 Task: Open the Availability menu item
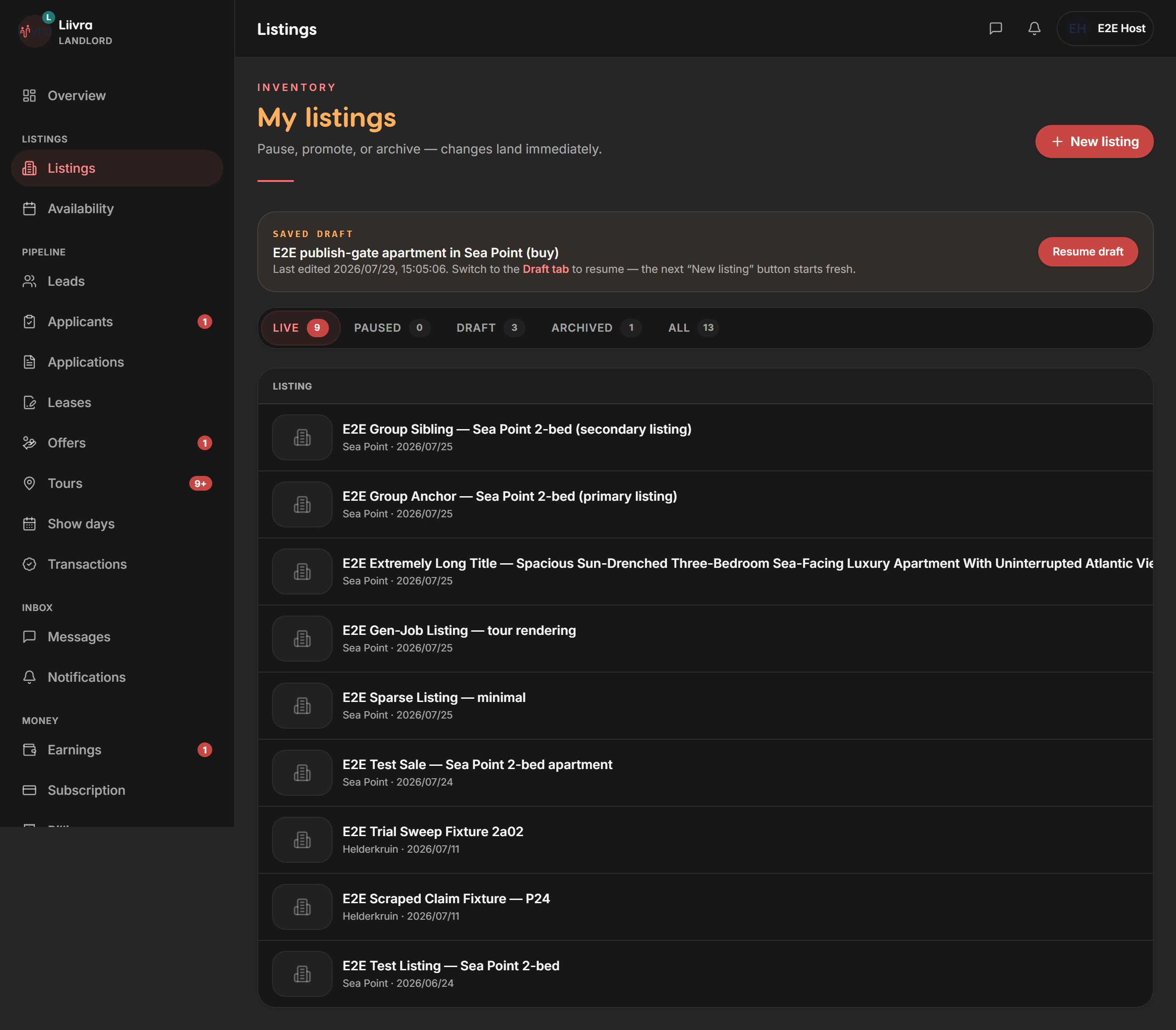(117, 209)
